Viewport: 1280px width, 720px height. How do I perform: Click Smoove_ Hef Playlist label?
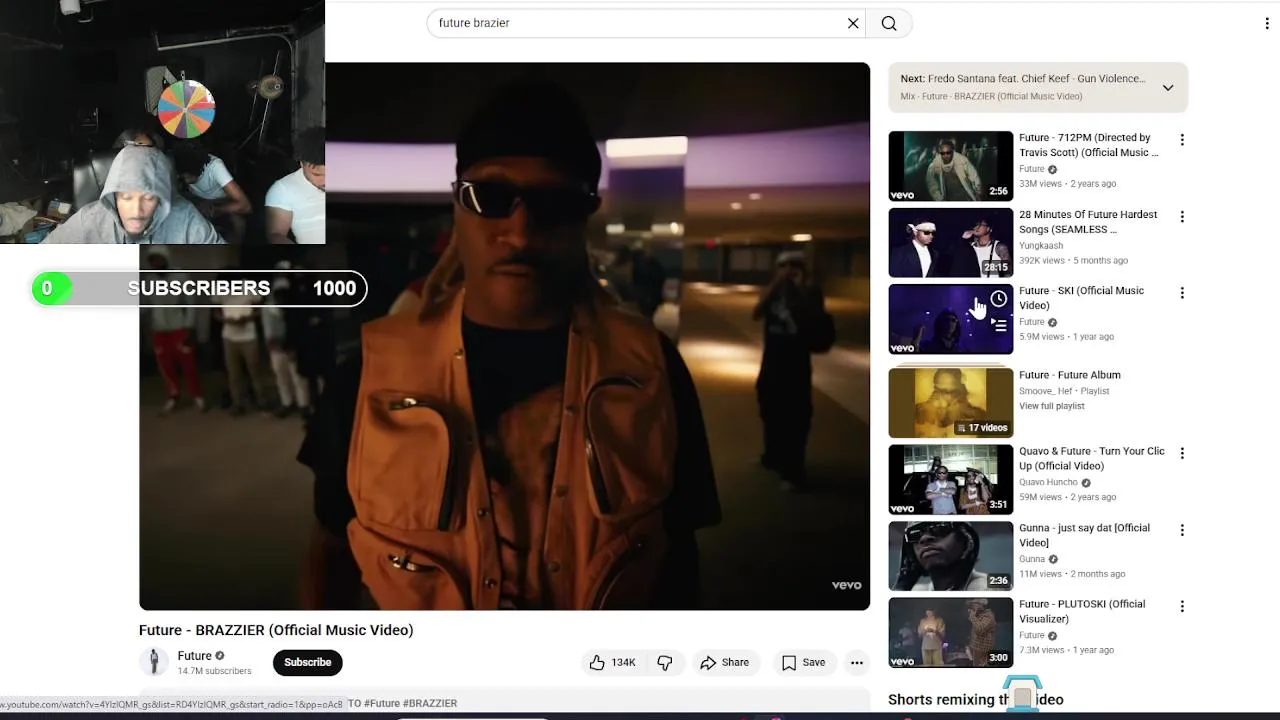coord(1064,391)
